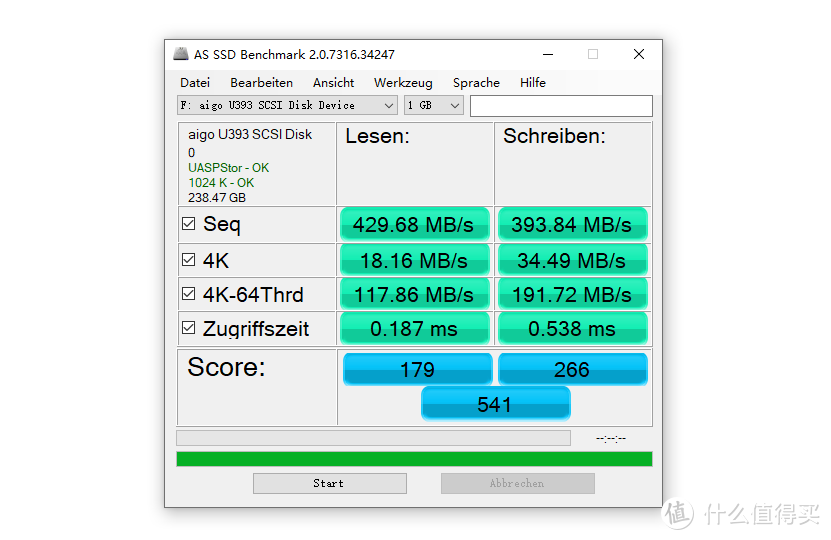Open the Datei menu
This screenshot has width=831, height=540.
(x=195, y=83)
